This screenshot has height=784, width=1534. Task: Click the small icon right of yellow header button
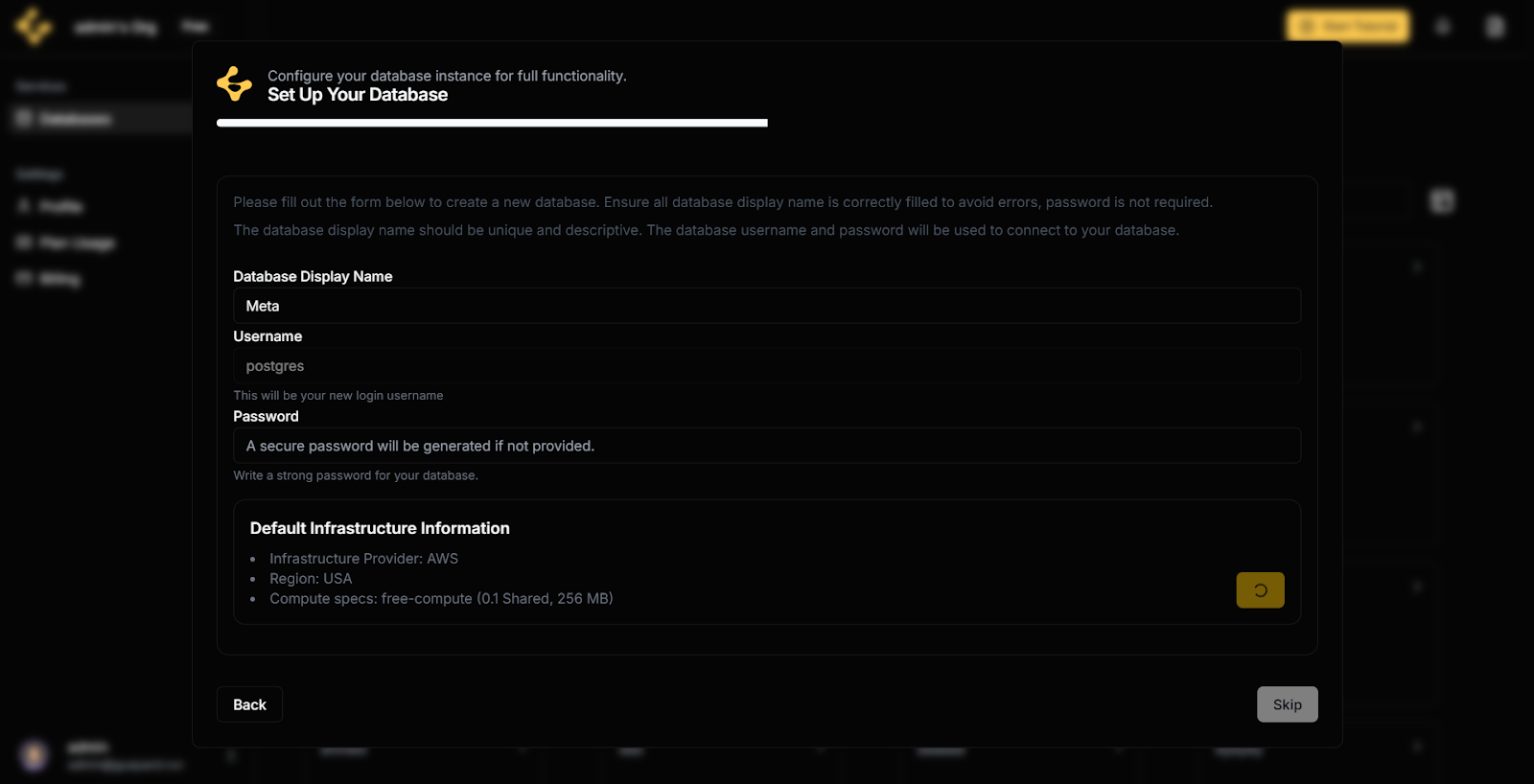(x=1443, y=27)
